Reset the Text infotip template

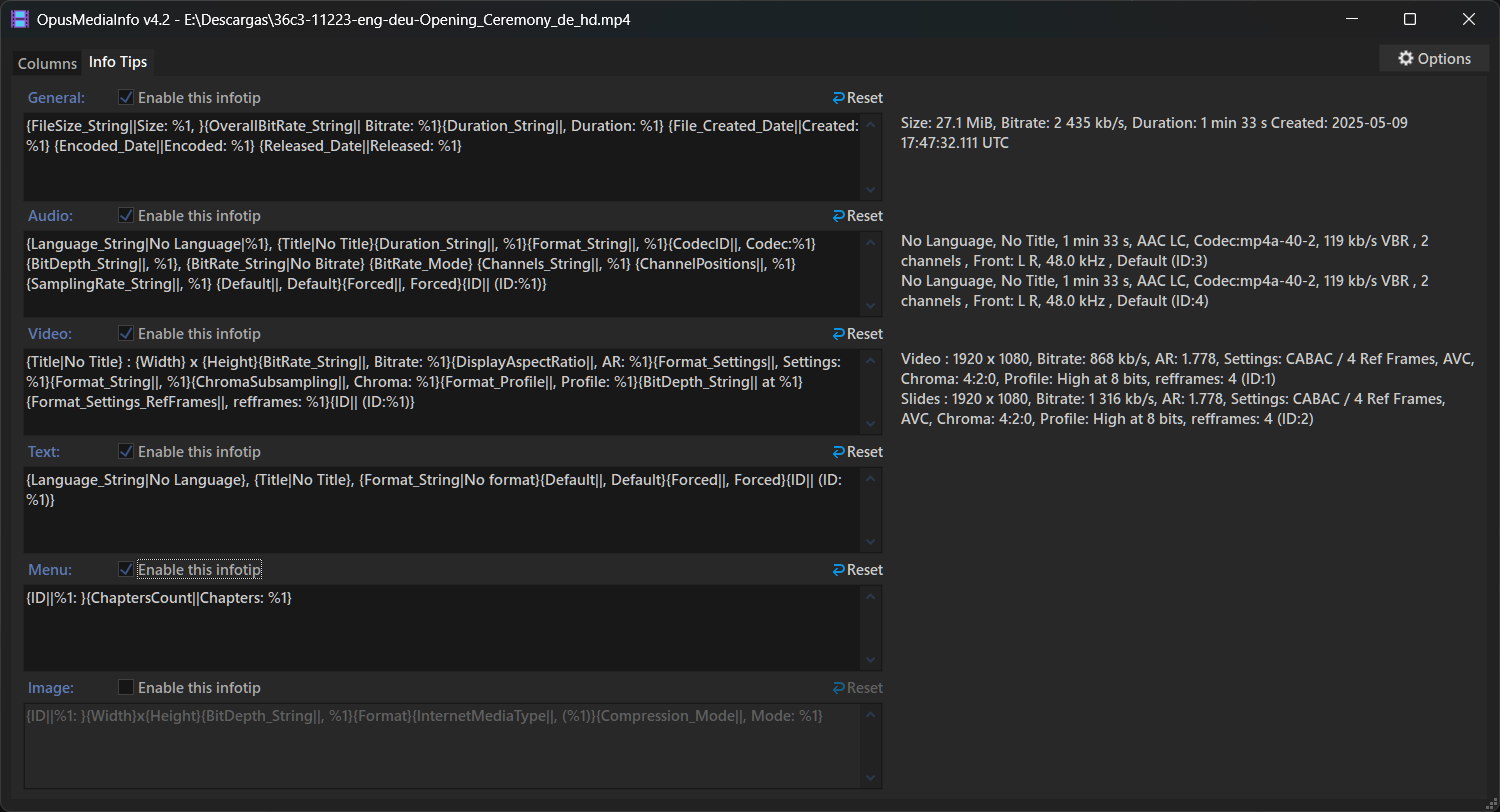(857, 452)
